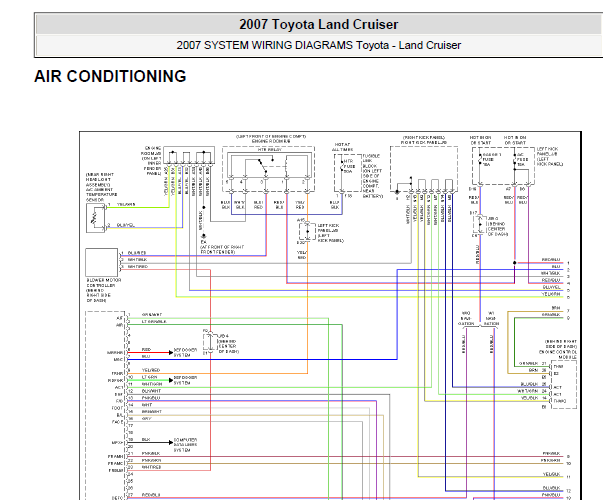
Task: Click the 'FACE' terminal label on left connector
Action: [x=117, y=422]
